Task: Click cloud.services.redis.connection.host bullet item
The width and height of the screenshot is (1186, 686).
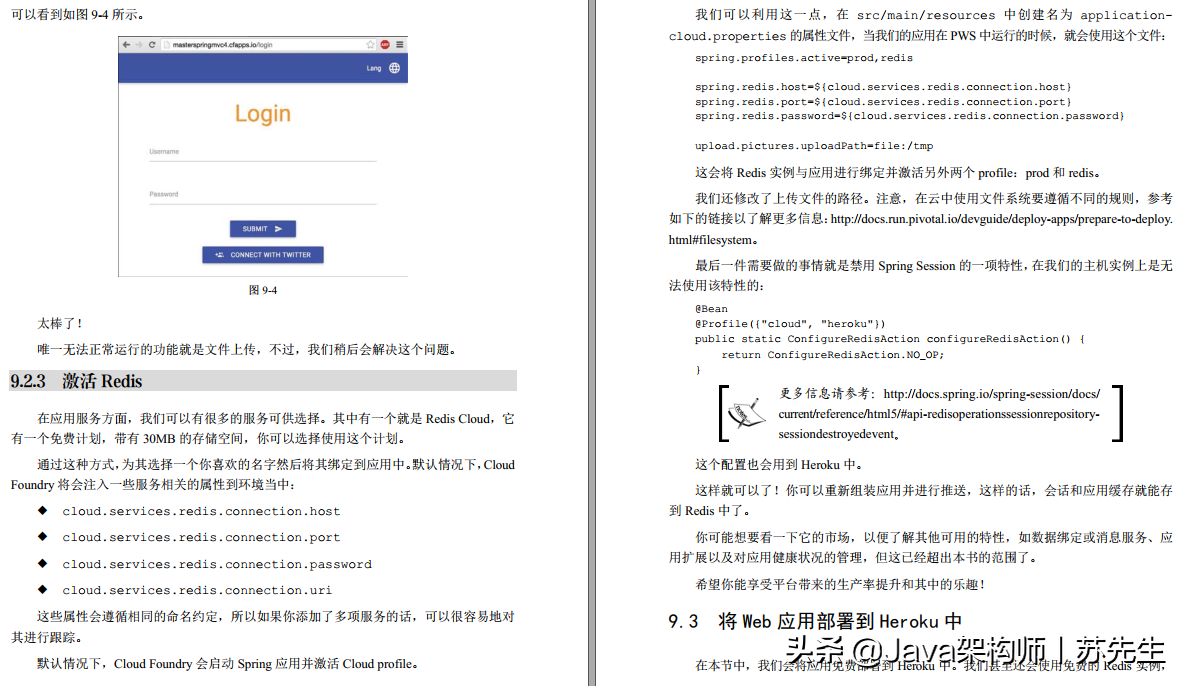Action: click(x=201, y=511)
